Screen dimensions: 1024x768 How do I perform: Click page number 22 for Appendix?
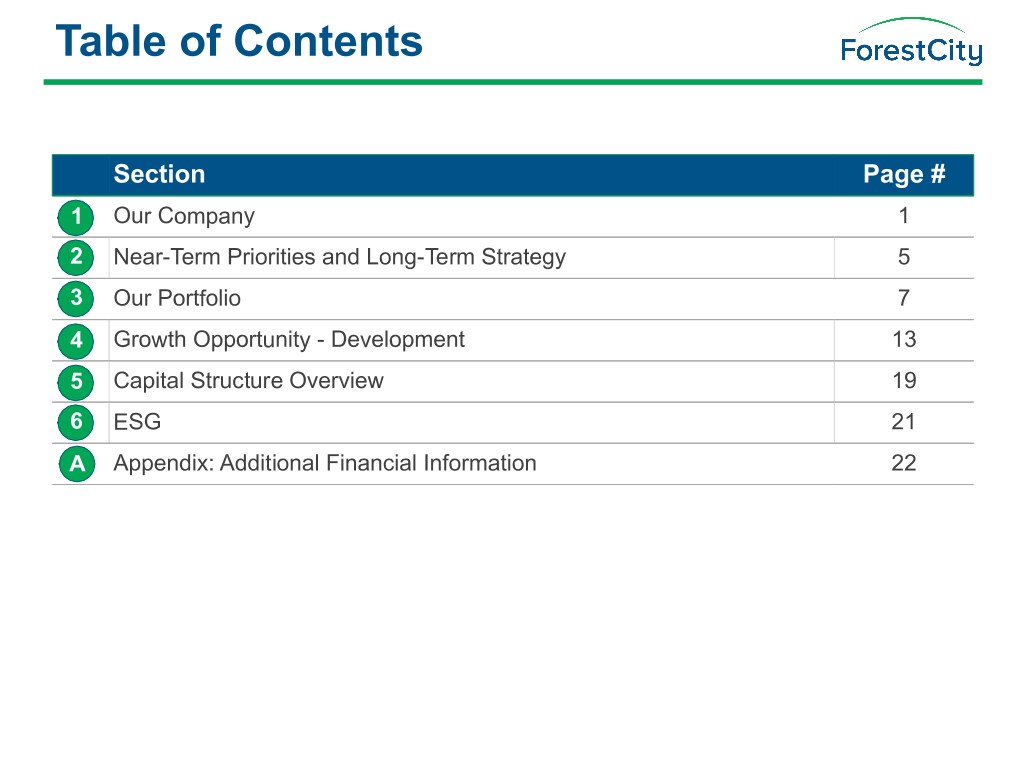point(904,463)
